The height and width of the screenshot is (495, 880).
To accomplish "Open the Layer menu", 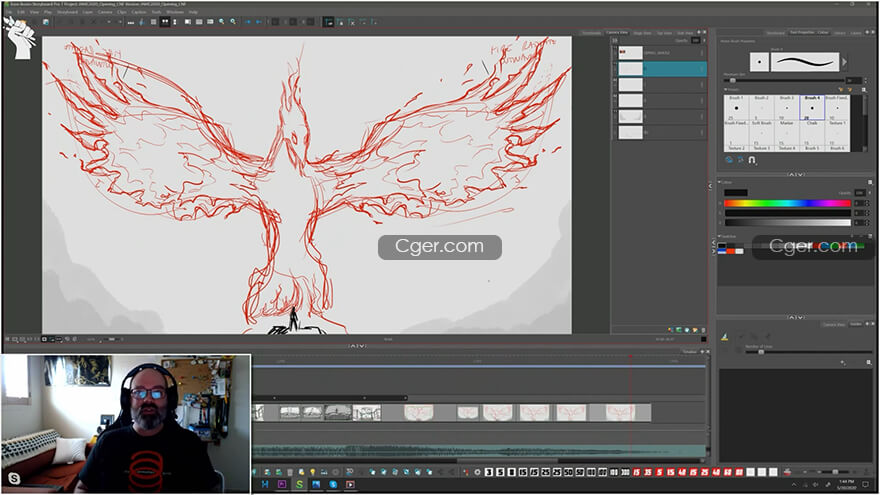I will coord(88,12).
